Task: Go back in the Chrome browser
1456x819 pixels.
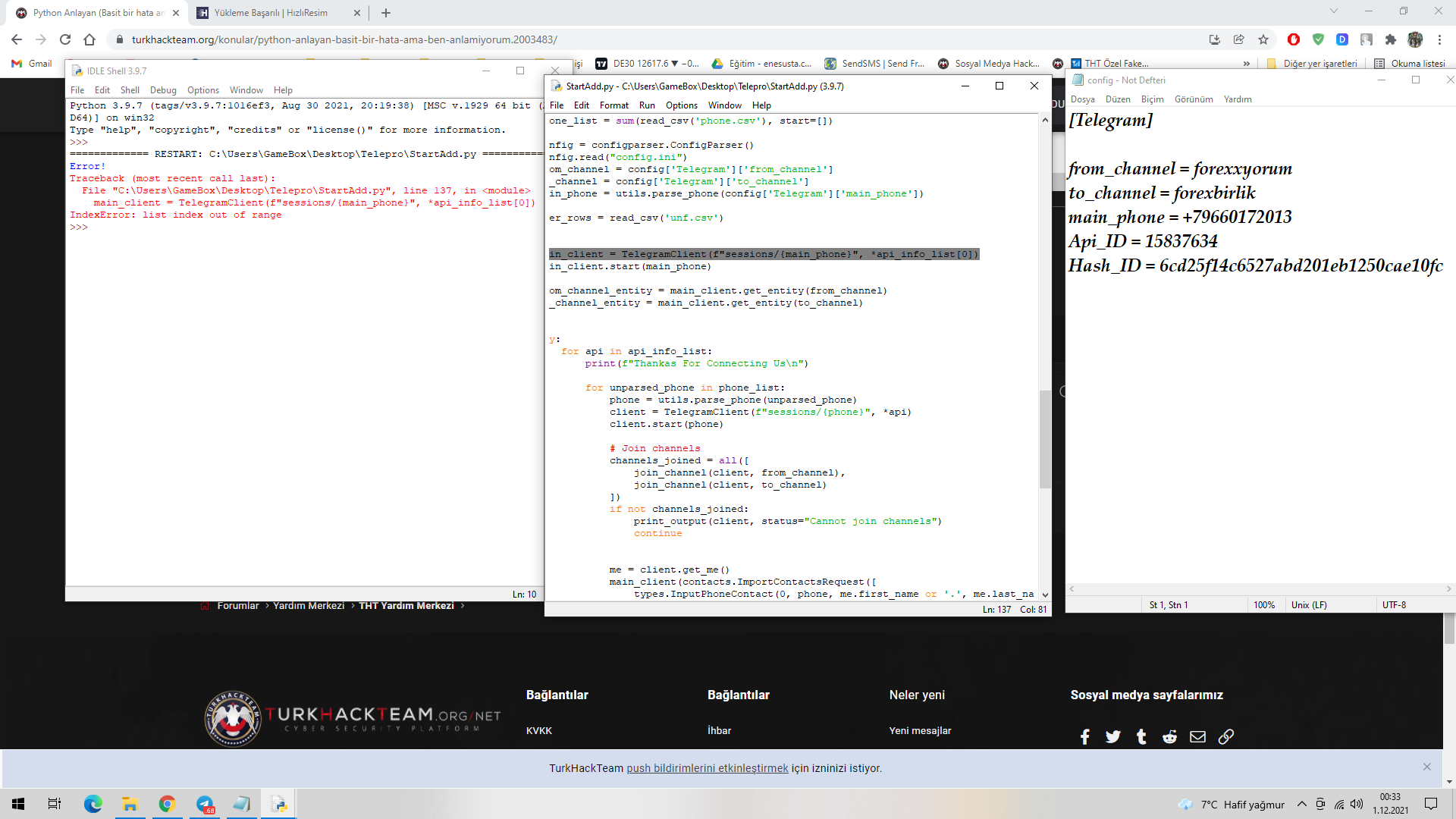Action: pos(17,39)
